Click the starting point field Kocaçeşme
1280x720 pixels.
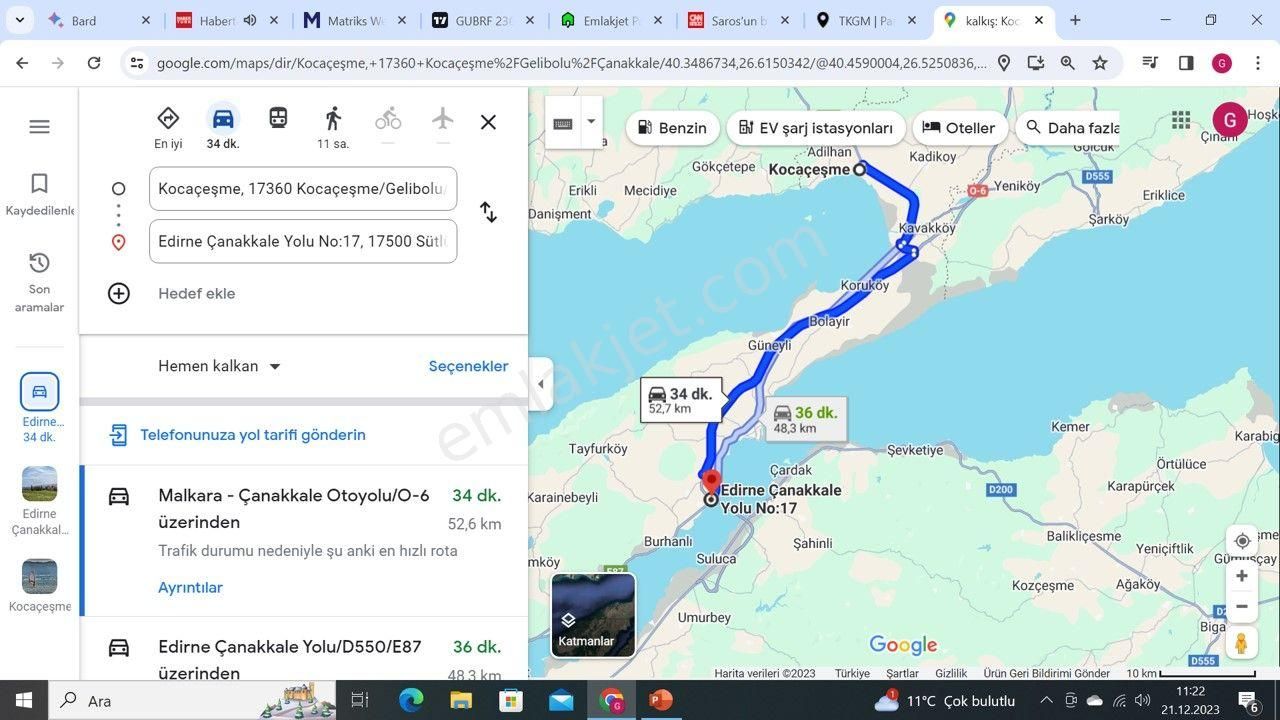(x=303, y=189)
